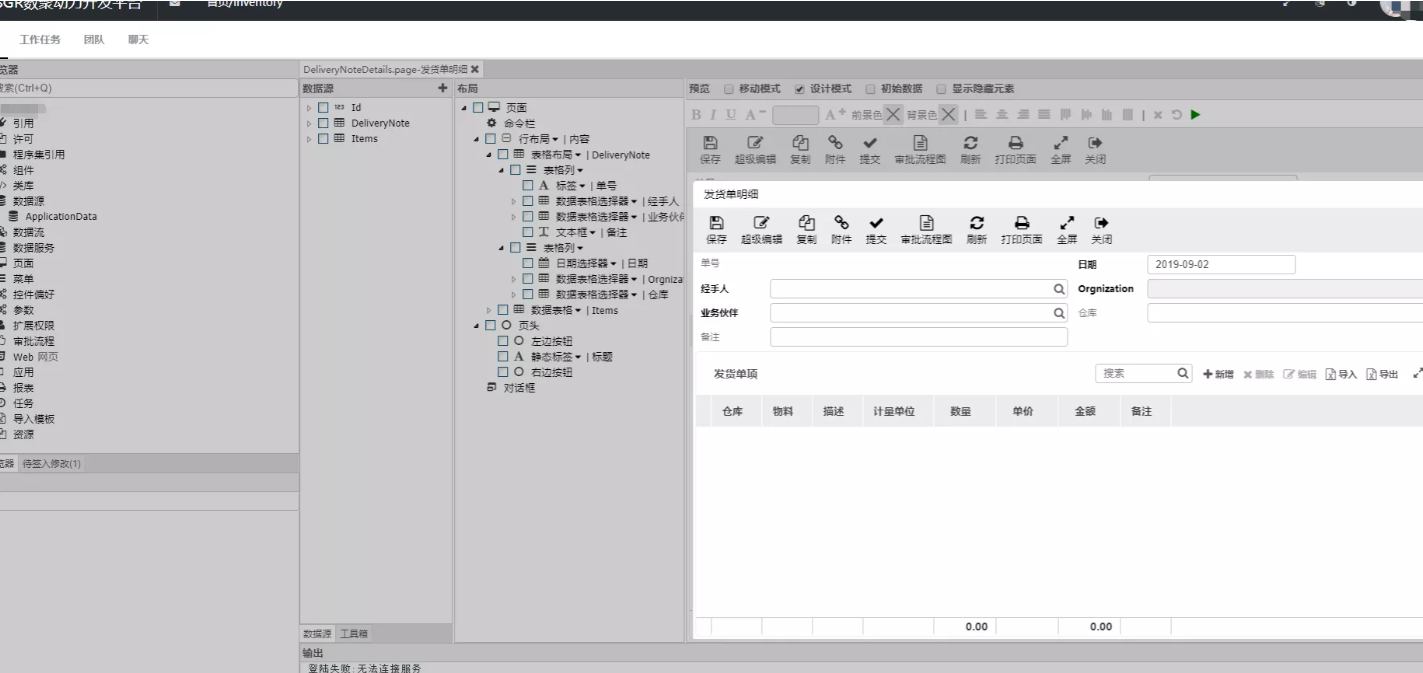
Task: Click the 对话框 icon in layout tree
Action: pyautogui.click(x=491, y=388)
